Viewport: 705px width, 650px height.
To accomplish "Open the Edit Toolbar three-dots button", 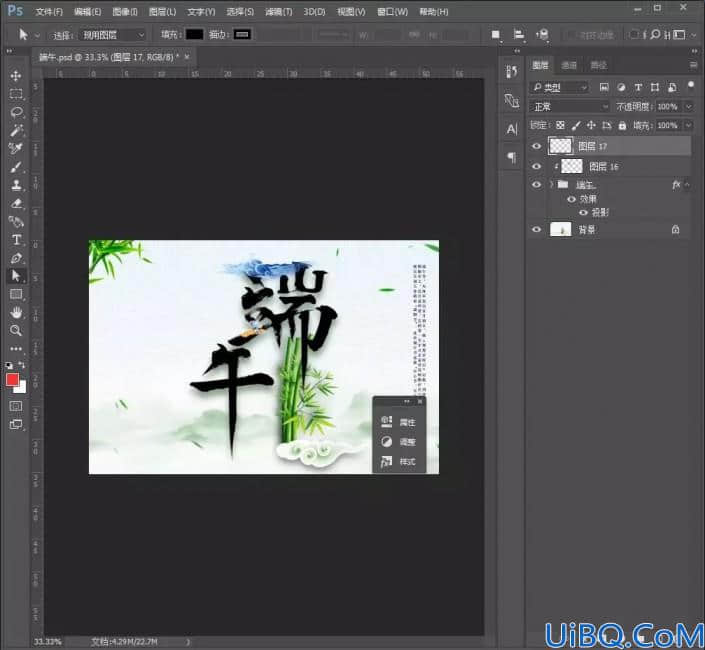I will (16, 348).
